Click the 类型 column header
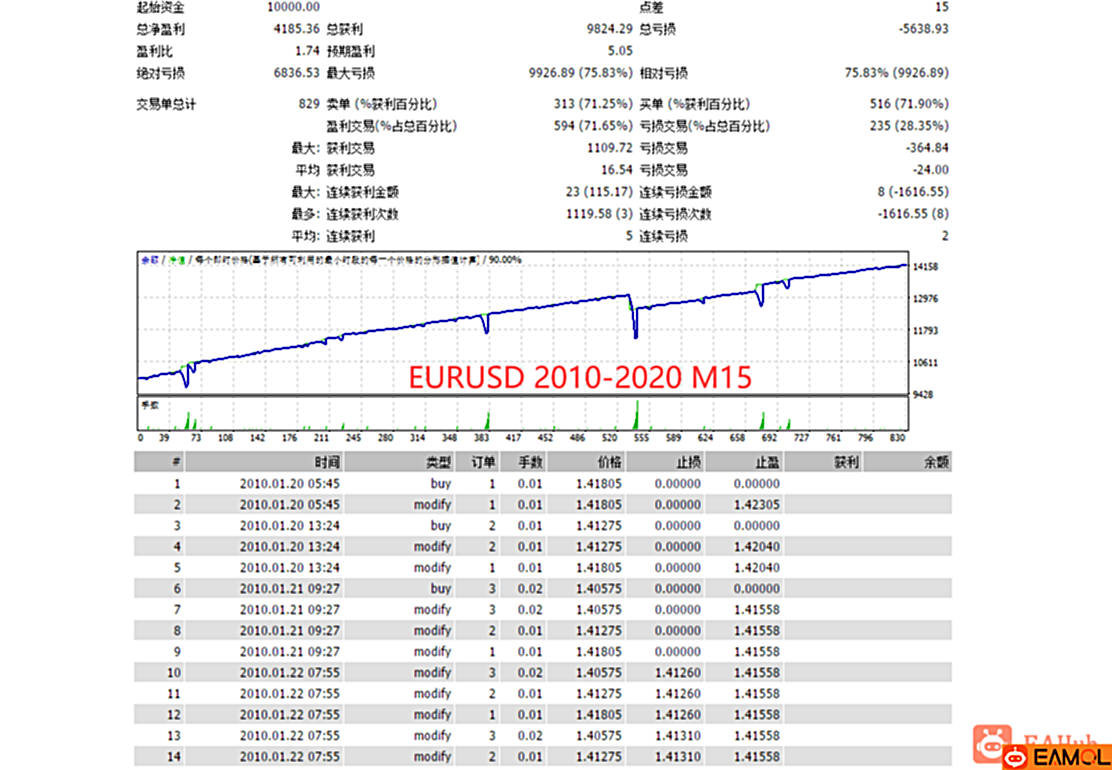 (x=438, y=462)
